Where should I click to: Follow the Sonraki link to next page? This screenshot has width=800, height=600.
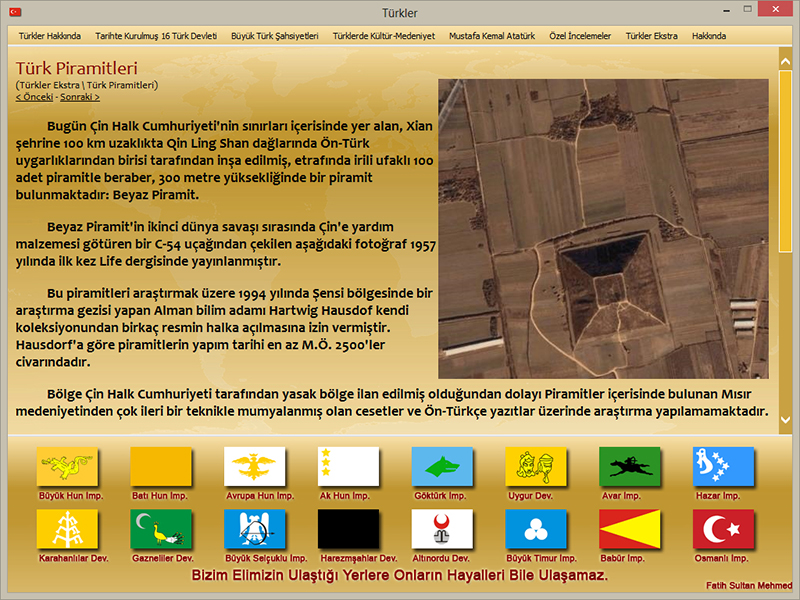80,97
